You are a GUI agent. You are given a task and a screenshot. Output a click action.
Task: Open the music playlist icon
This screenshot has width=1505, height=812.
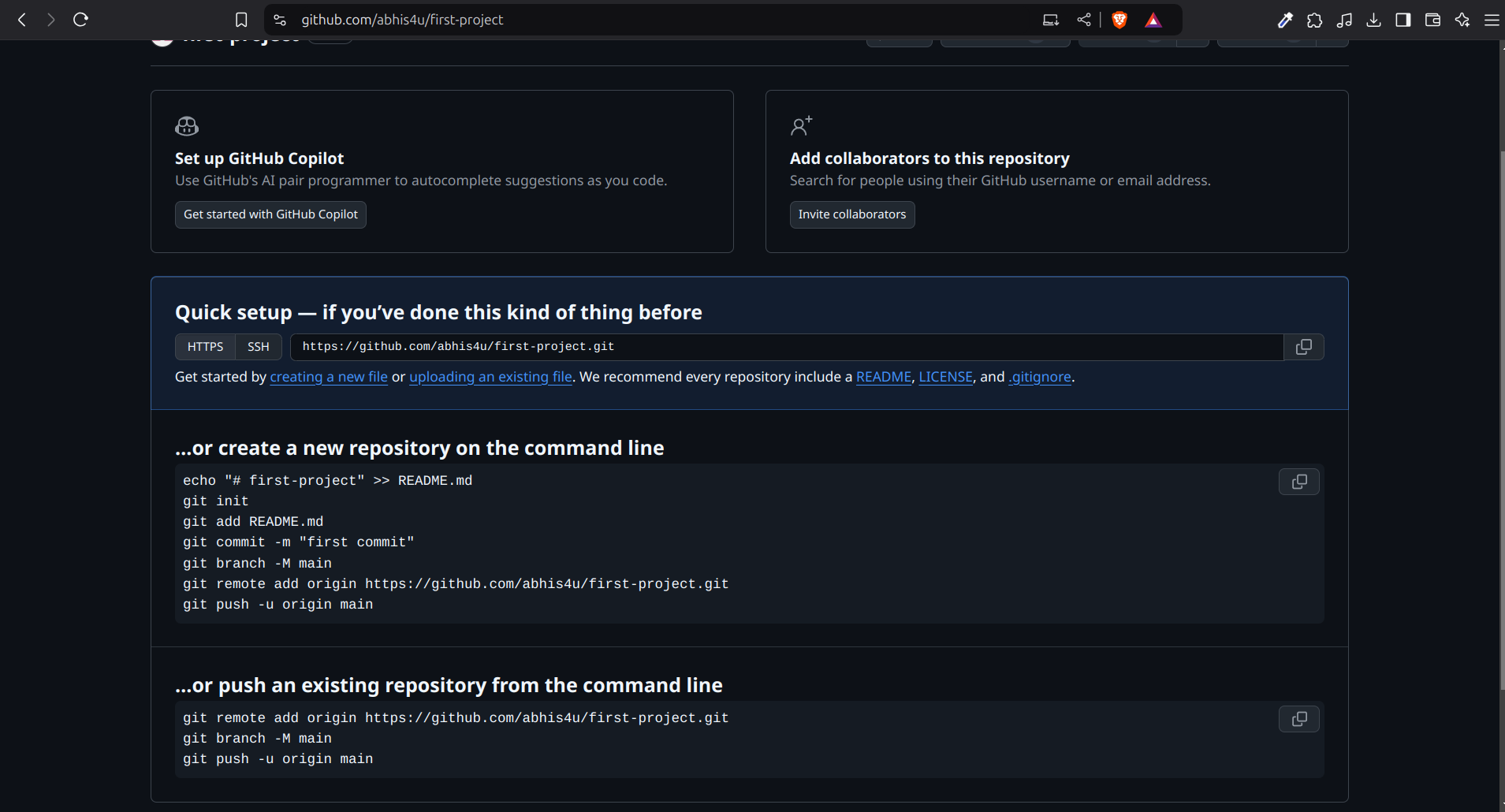(x=1344, y=20)
